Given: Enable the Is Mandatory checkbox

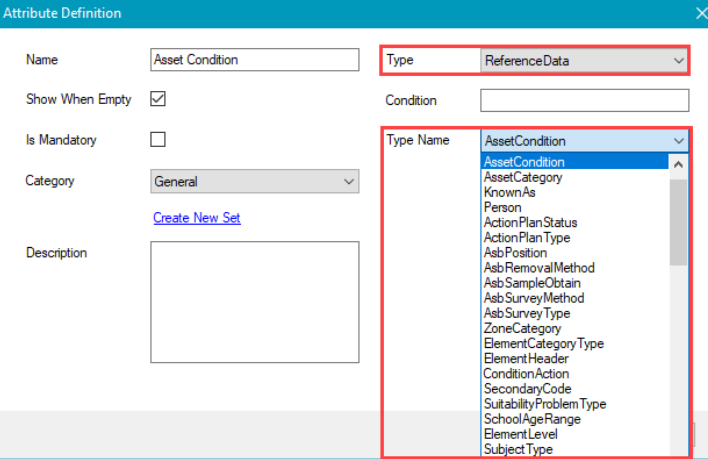Looking at the screenshot, I should [158, 140].
